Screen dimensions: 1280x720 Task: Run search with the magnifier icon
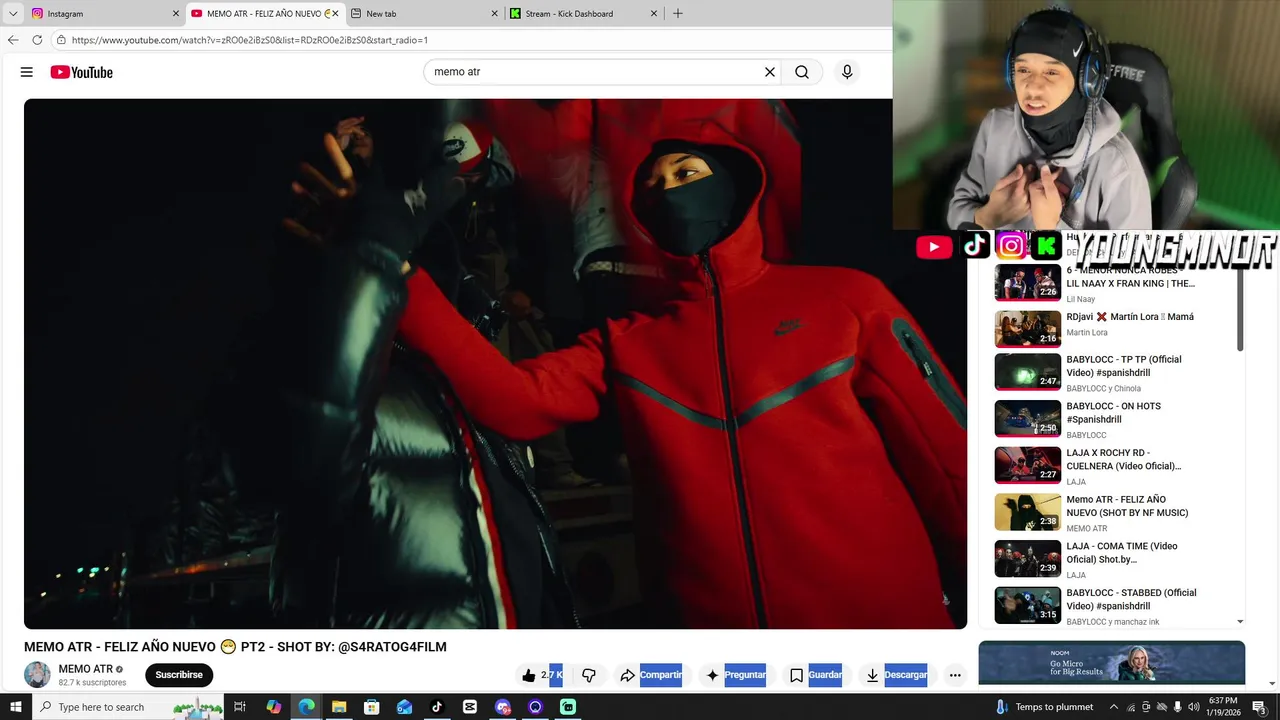[x=802, y=72]
